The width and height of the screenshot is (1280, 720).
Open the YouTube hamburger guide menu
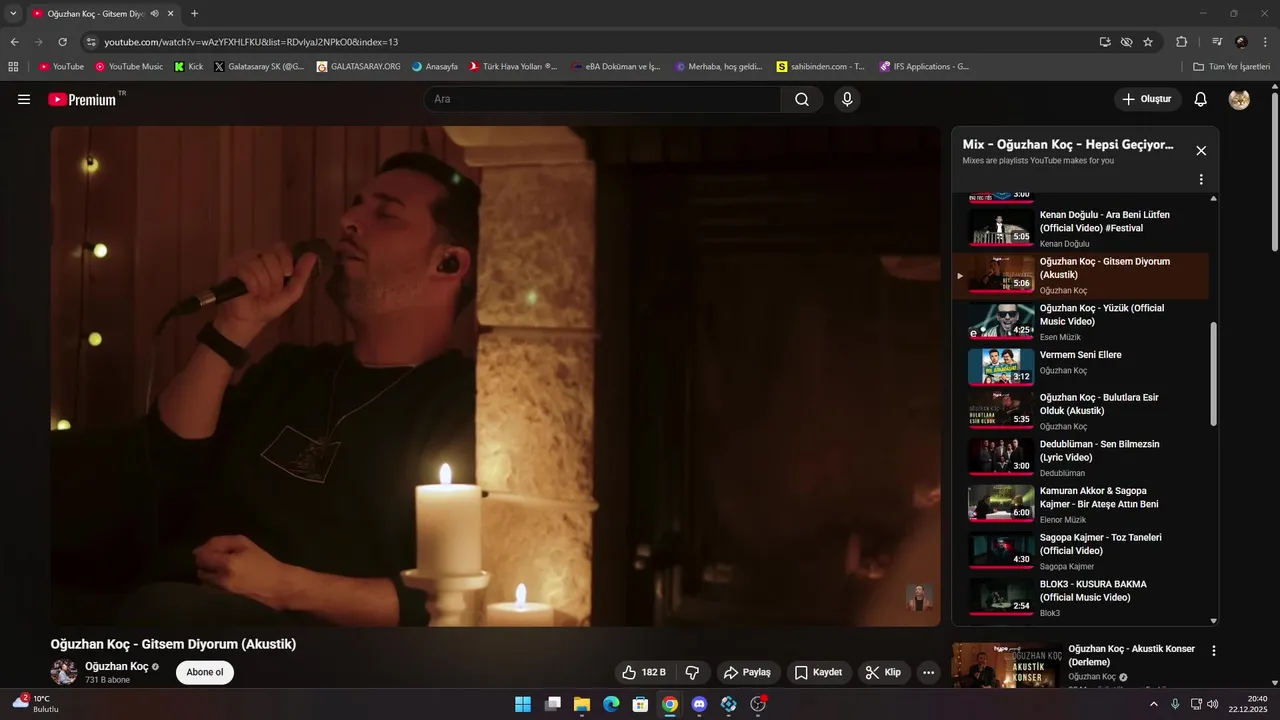tap(24, 99)
